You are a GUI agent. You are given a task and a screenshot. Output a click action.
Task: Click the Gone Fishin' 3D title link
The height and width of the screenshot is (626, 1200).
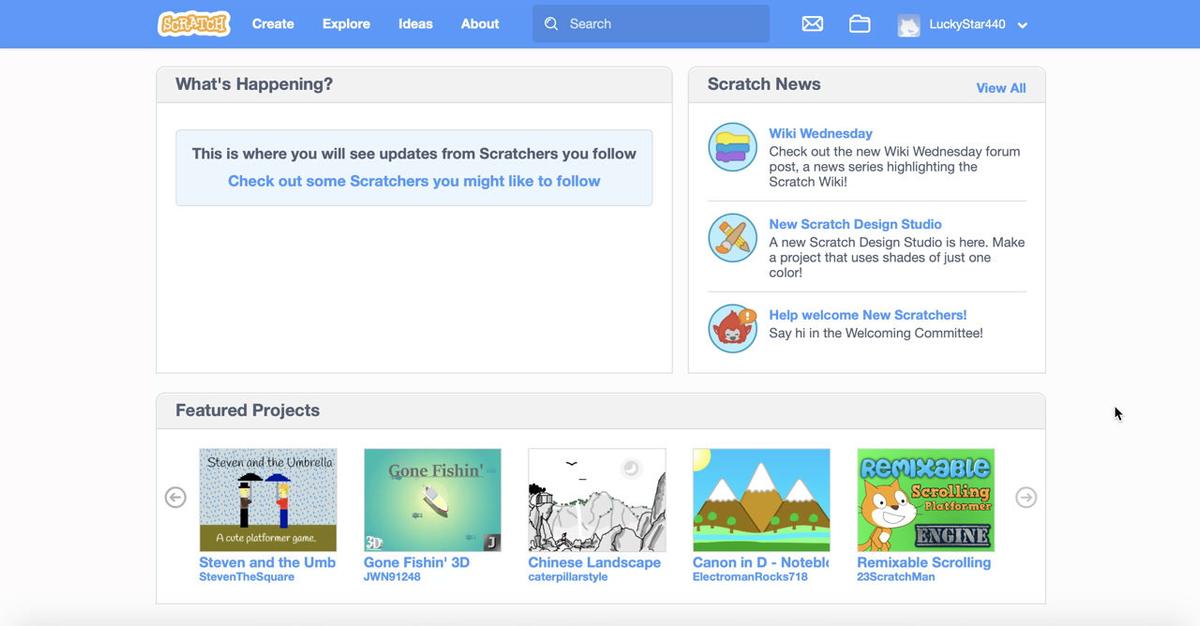tap(417, 562)
